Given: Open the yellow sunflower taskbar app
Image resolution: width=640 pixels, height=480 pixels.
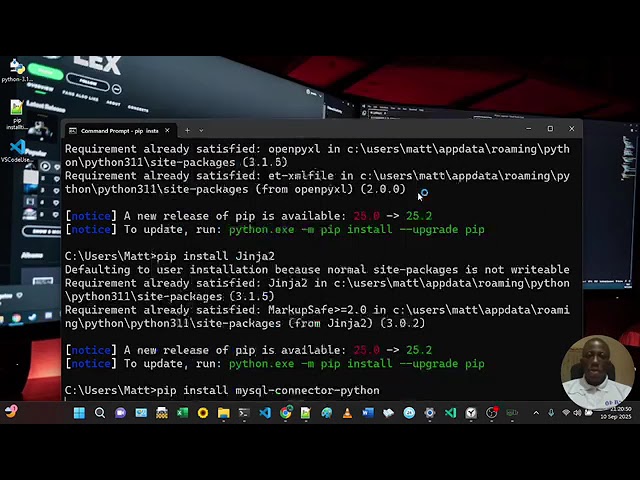Looking at the screenshot, I should 203,413.
